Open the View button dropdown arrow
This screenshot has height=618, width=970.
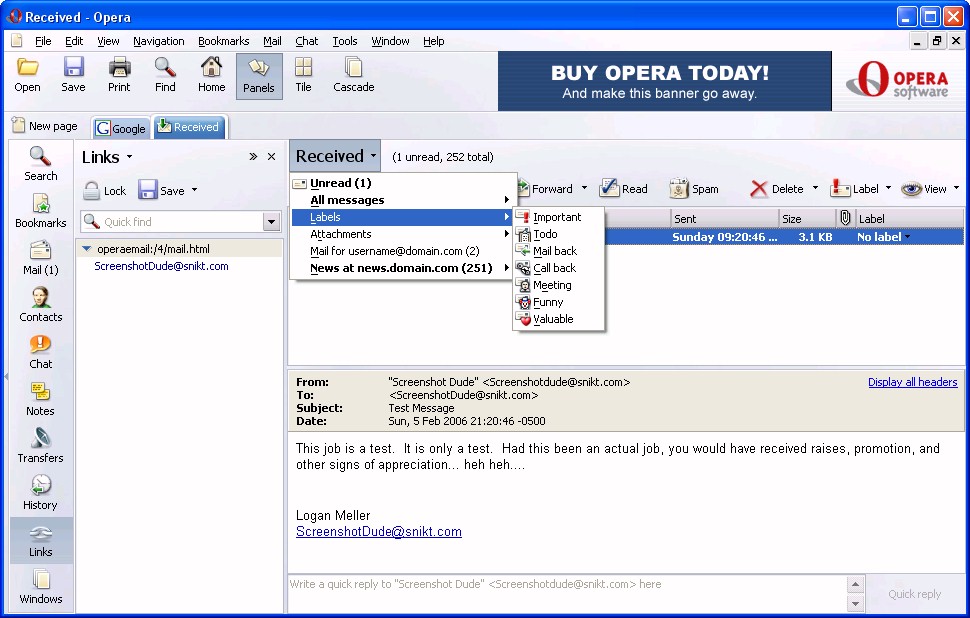pos(956,188)
